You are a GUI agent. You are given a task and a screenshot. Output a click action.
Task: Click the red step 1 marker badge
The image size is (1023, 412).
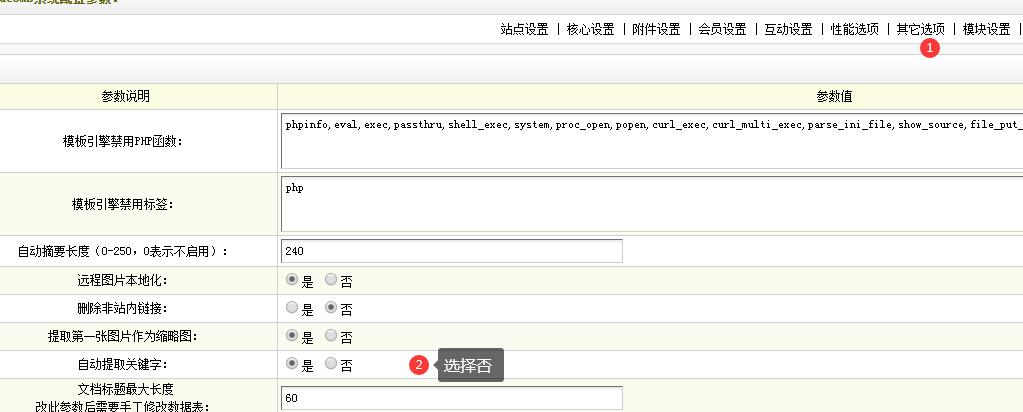(930, 47)
